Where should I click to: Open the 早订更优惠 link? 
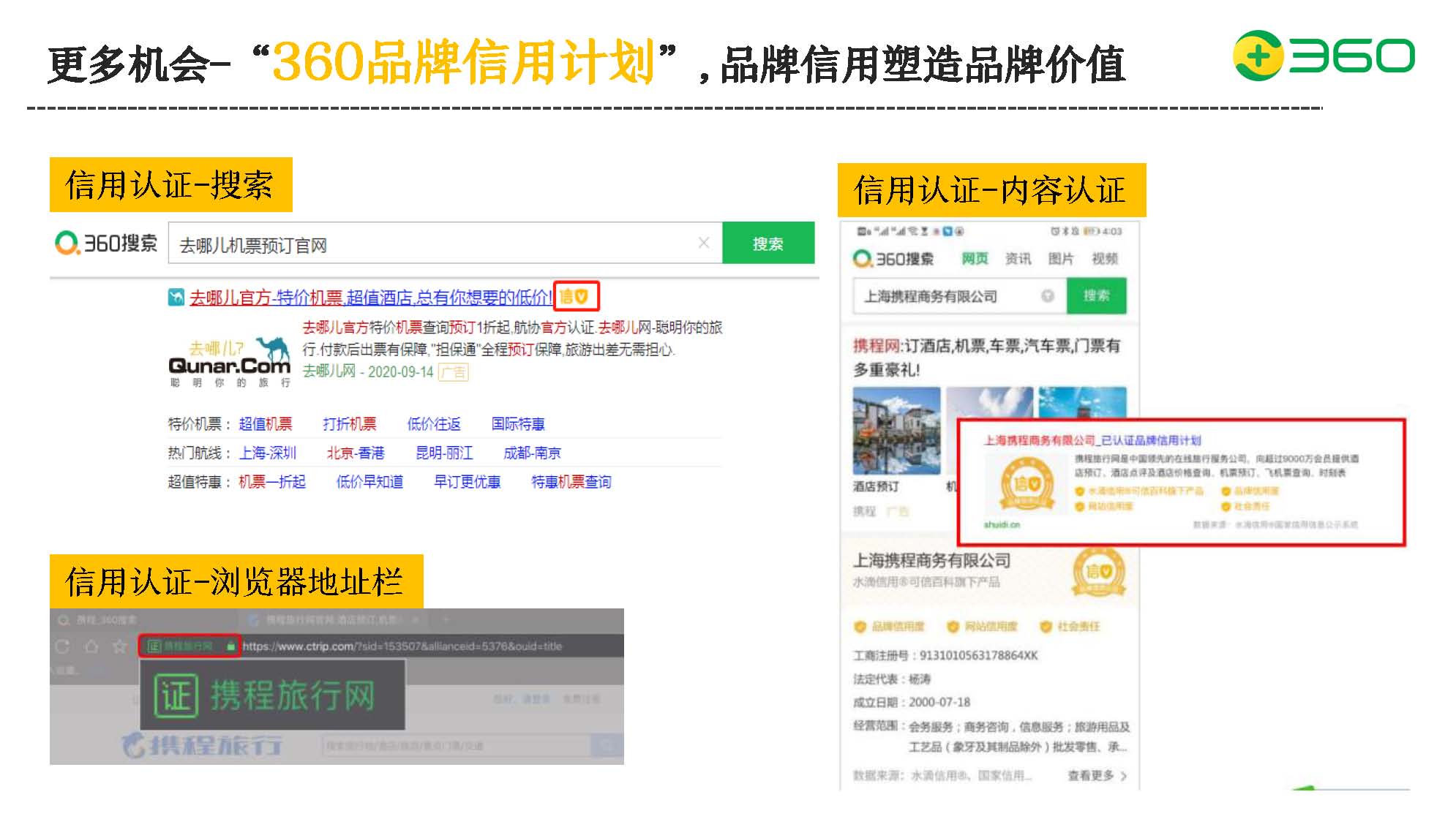(x=468, y=482)
